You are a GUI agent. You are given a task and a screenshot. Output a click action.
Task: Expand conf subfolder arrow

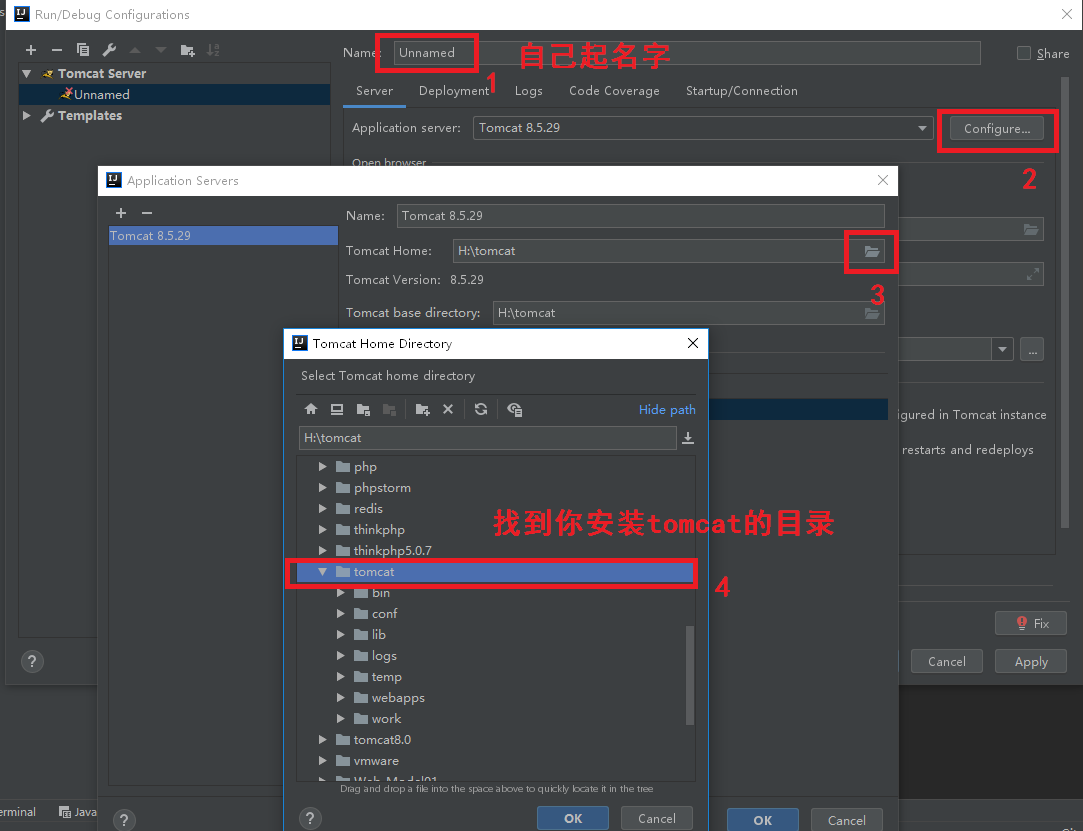[341, 613]
